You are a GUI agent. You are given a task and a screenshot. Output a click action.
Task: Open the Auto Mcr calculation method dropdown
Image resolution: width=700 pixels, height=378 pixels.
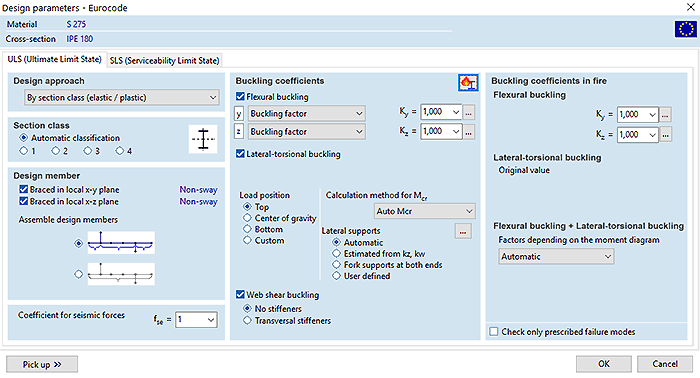[425, 211]
